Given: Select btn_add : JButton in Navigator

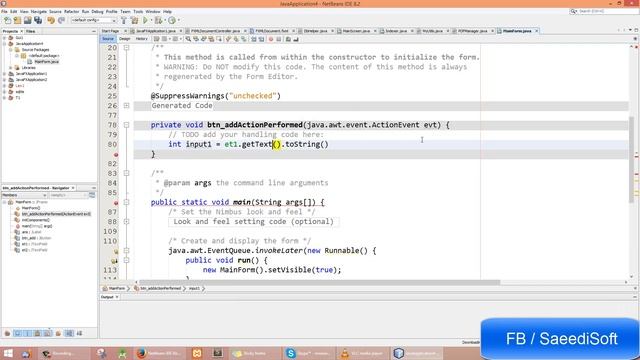Looking at the screenshot, I should pos(36,238).
